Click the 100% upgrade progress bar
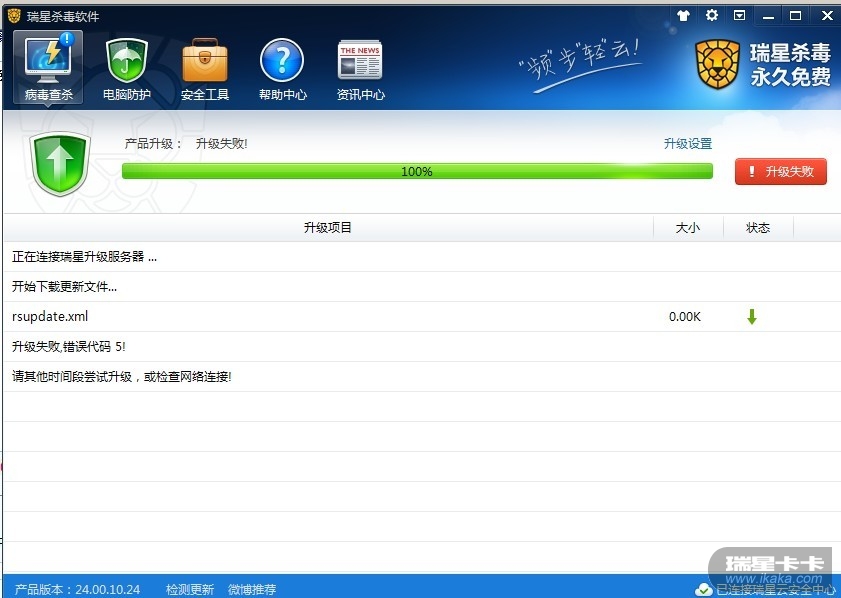The image size is (841, 598). (417, 172)
